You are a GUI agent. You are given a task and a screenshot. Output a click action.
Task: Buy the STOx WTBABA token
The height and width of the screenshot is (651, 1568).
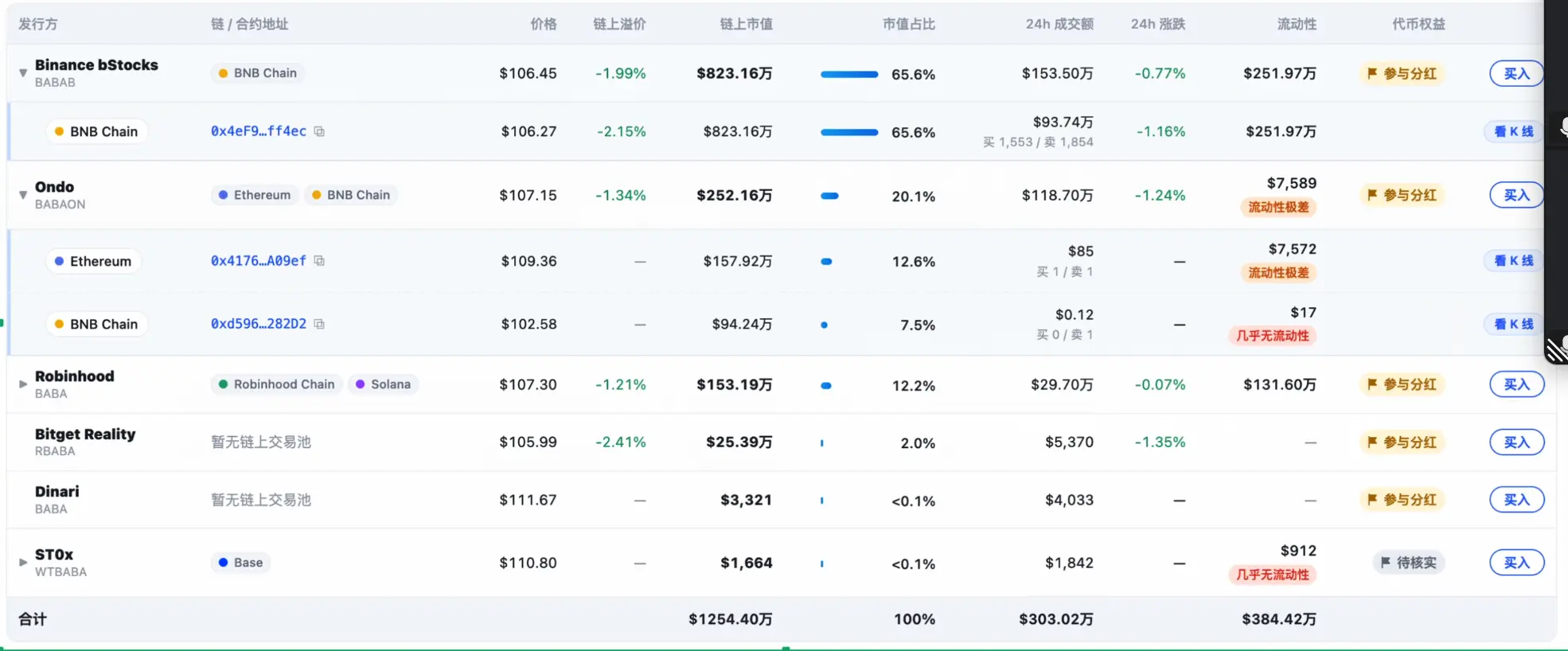tap(1516, 563)
